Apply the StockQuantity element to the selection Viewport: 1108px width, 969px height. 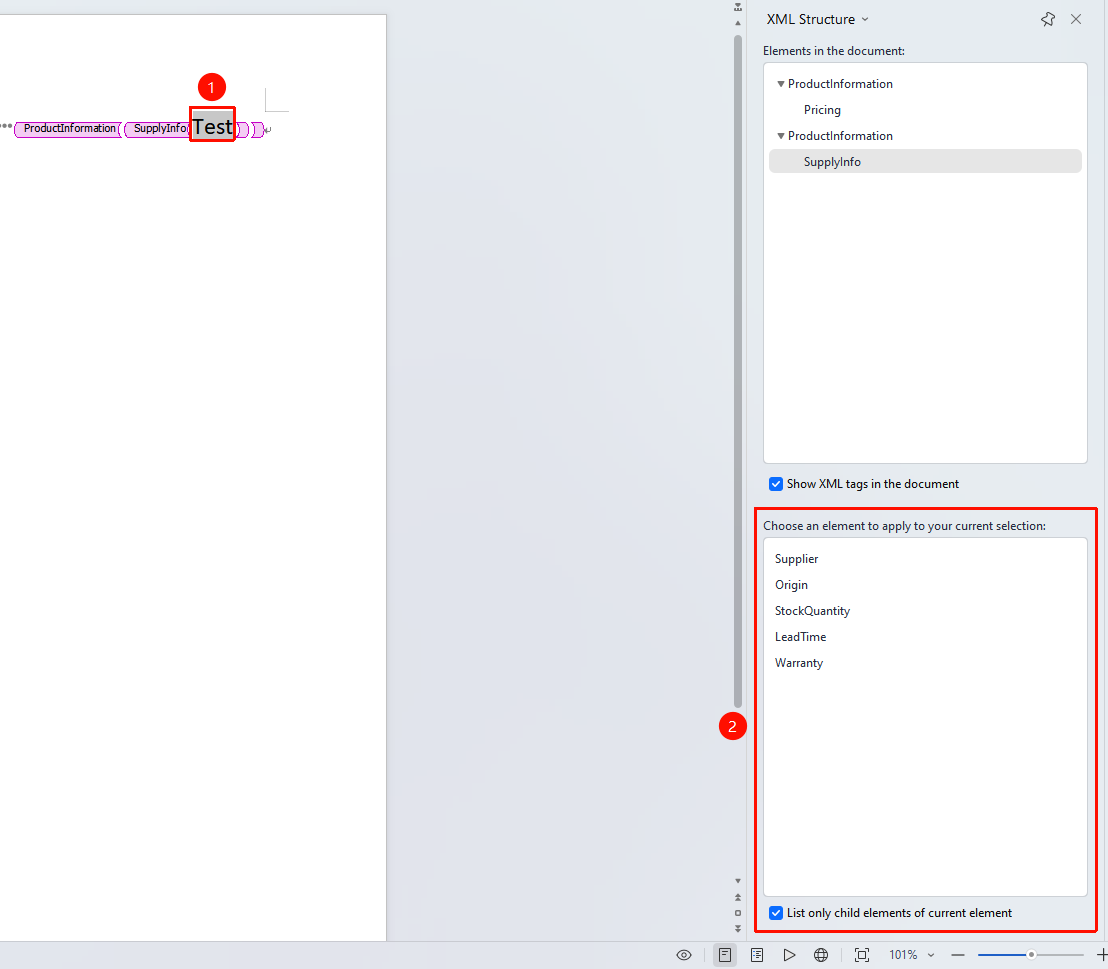coord(812,611)
